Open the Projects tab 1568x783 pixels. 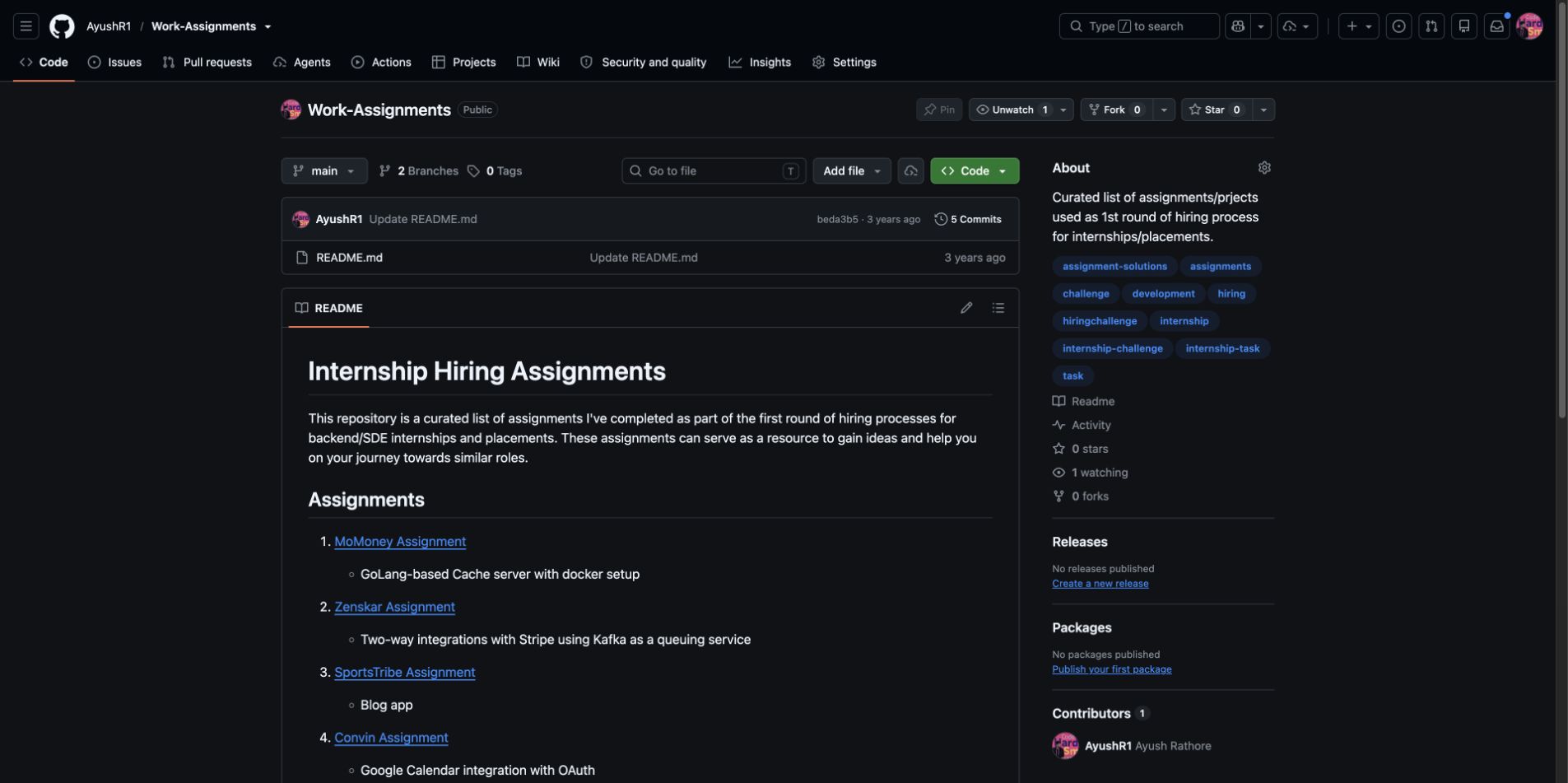463,63
